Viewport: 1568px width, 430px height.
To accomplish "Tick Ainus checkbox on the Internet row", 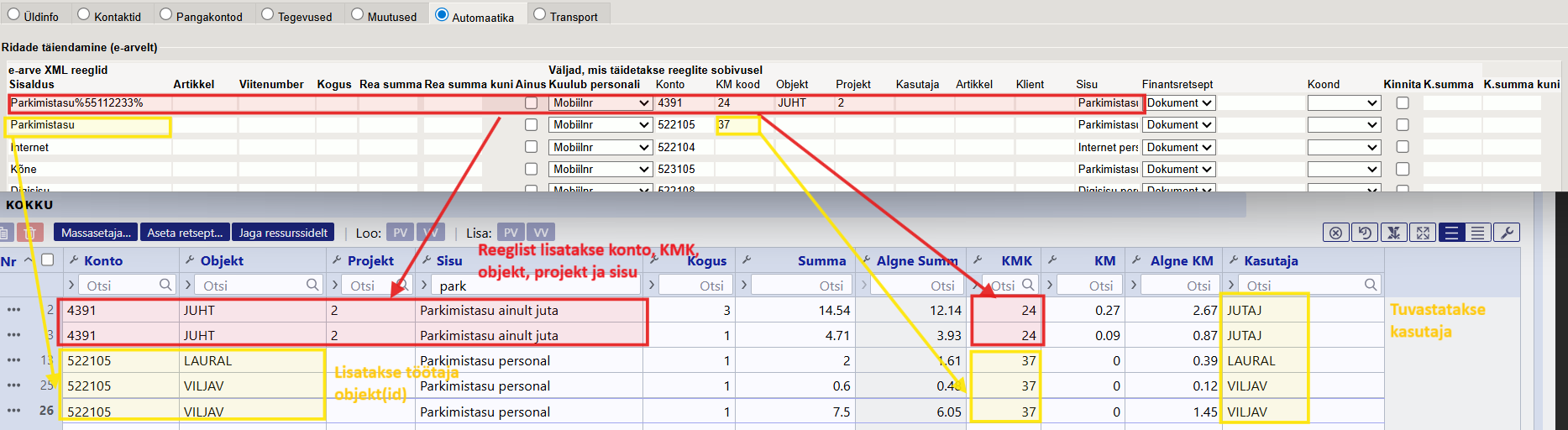I will coord(531,147).
